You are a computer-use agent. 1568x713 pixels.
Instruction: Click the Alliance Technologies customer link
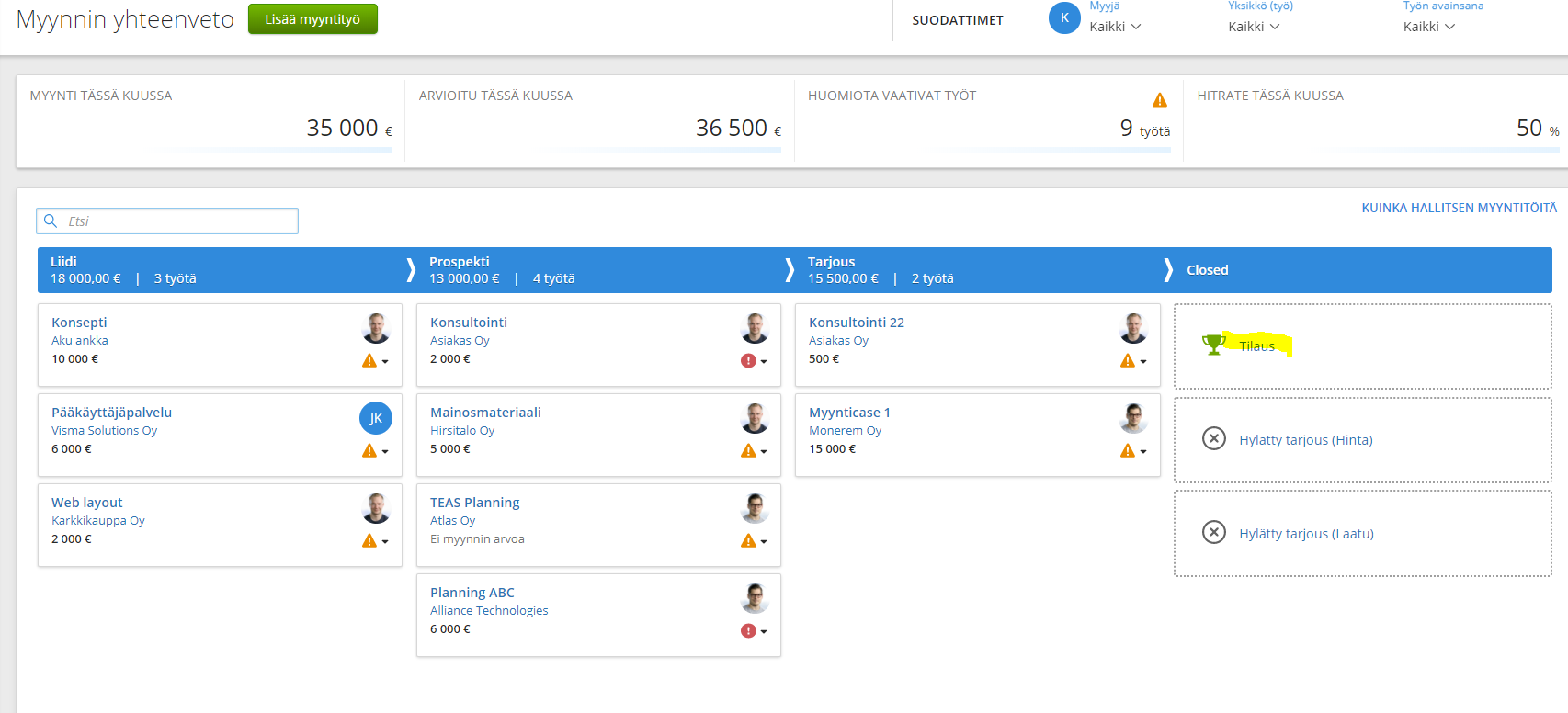489,611
